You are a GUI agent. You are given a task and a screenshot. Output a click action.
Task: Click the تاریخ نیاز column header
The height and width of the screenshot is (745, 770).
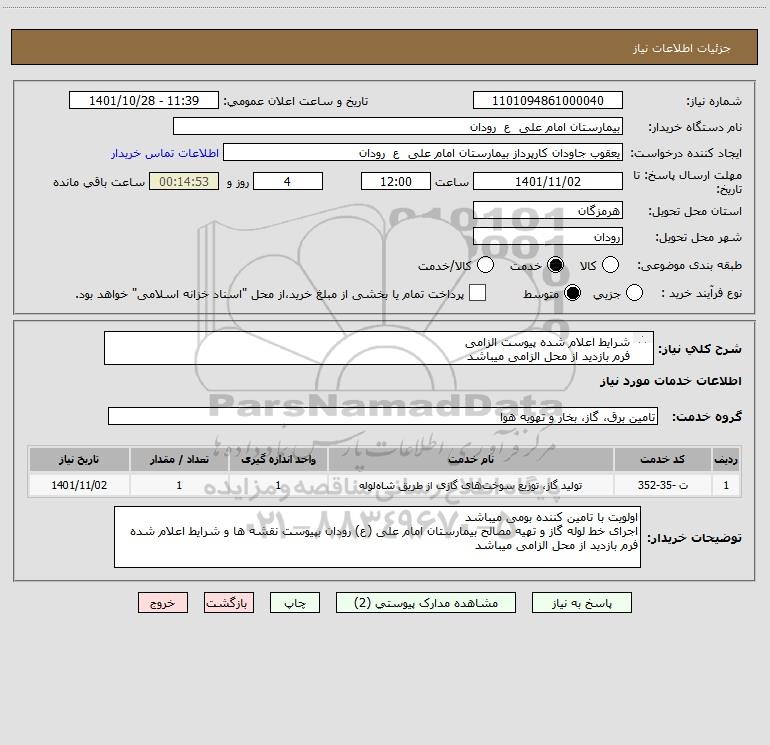click(x=79, y=459)
